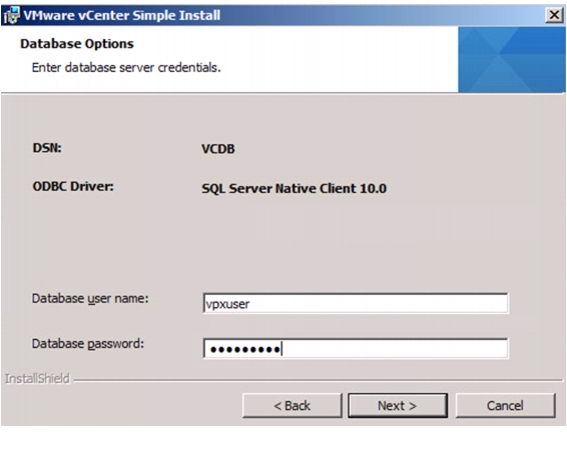567x460 pixels.
Task: Click the SQL Server Native Client 10.0 text
Action: tap(294, 188)
